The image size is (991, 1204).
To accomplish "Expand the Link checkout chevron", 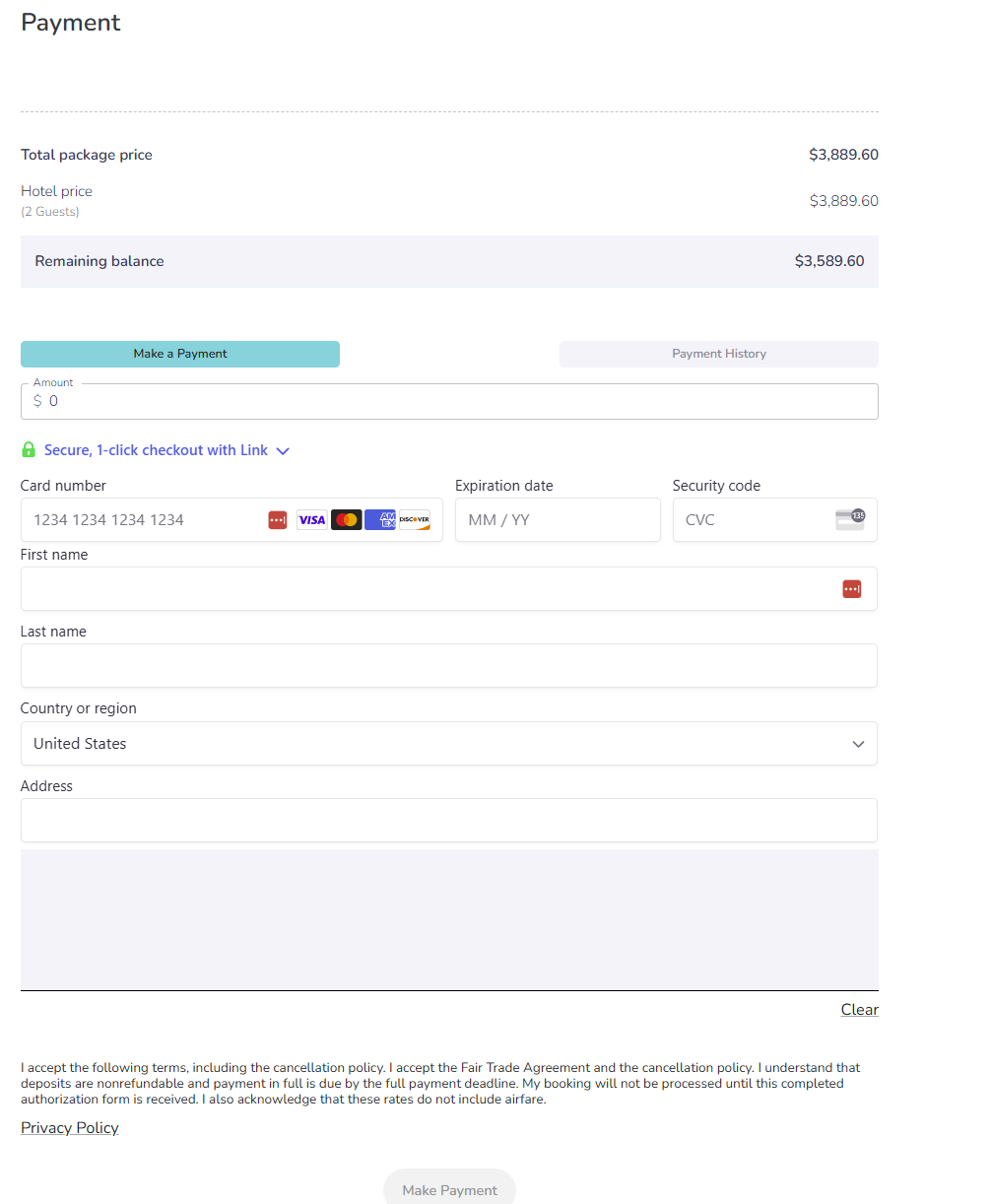I will point(284,450).
